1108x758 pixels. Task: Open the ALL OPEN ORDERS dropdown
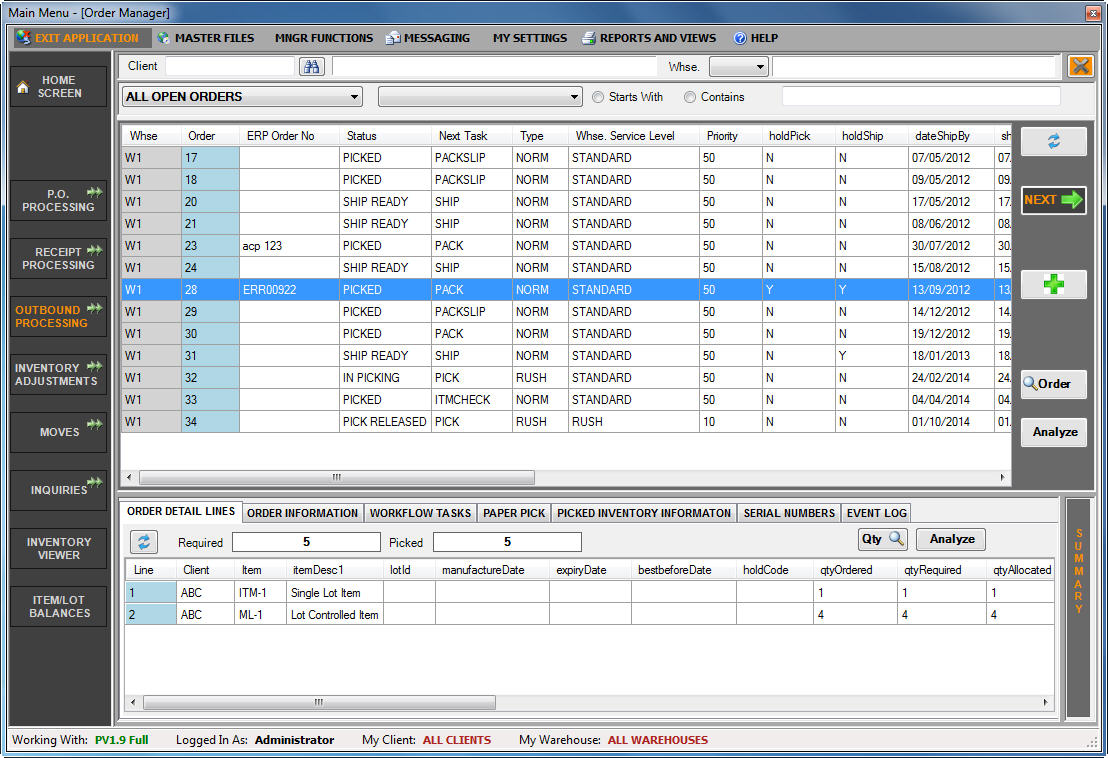coord(241,97)
